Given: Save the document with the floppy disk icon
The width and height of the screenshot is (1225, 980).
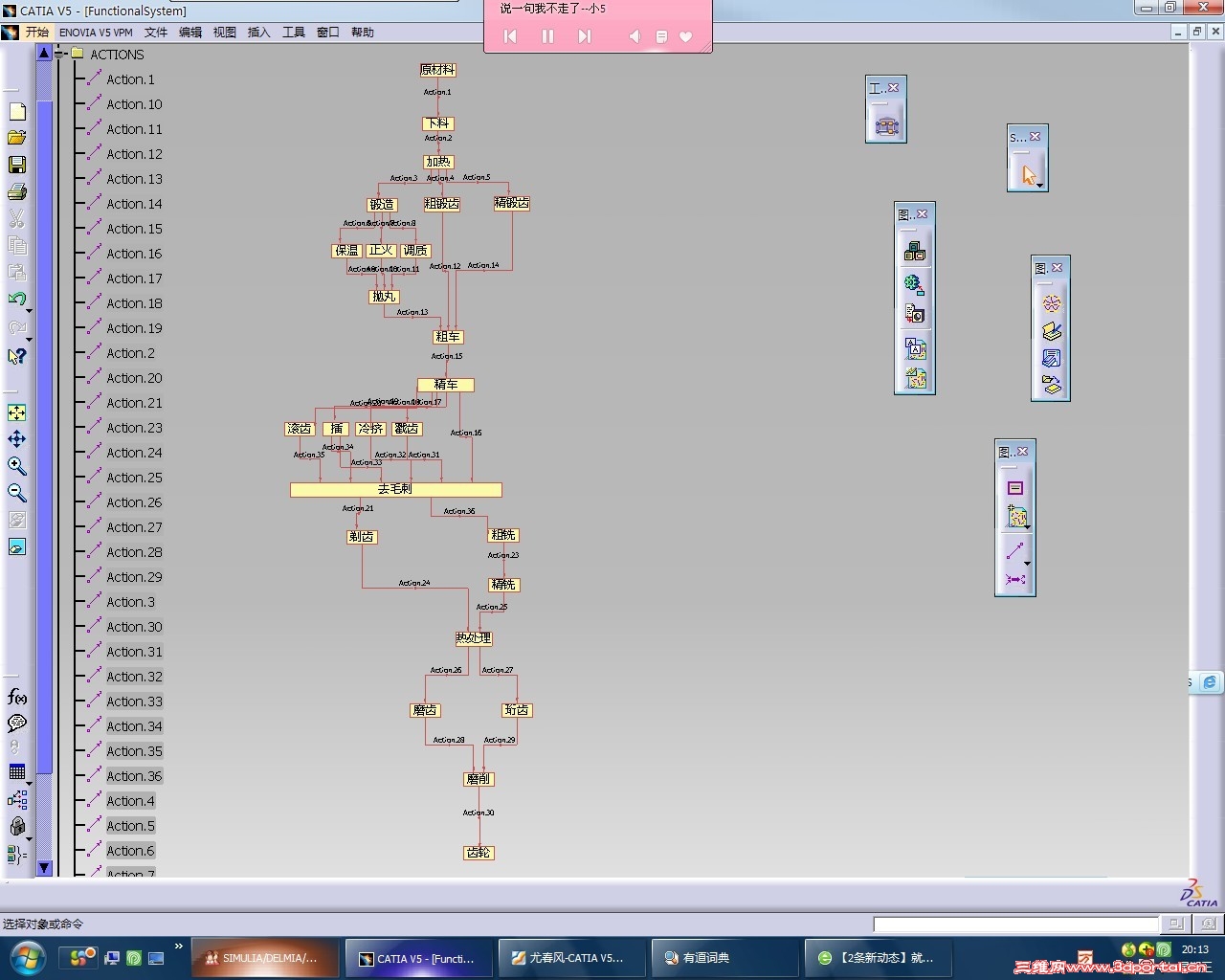Looking at the screenshot, I should tap(17, 166).
